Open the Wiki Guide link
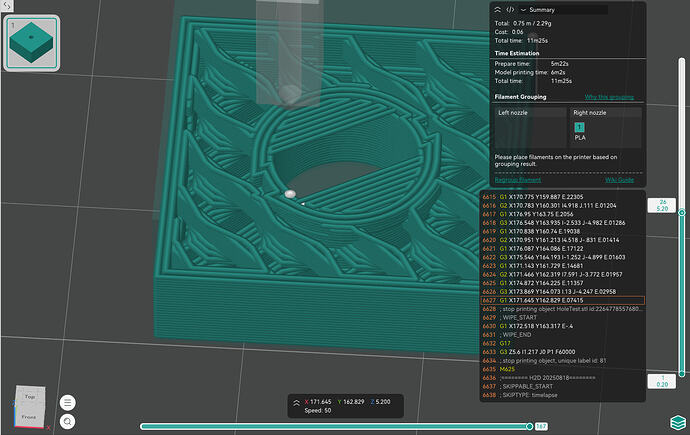The width and height of the screenshot is (690, 435). click(x=620, y=179)
